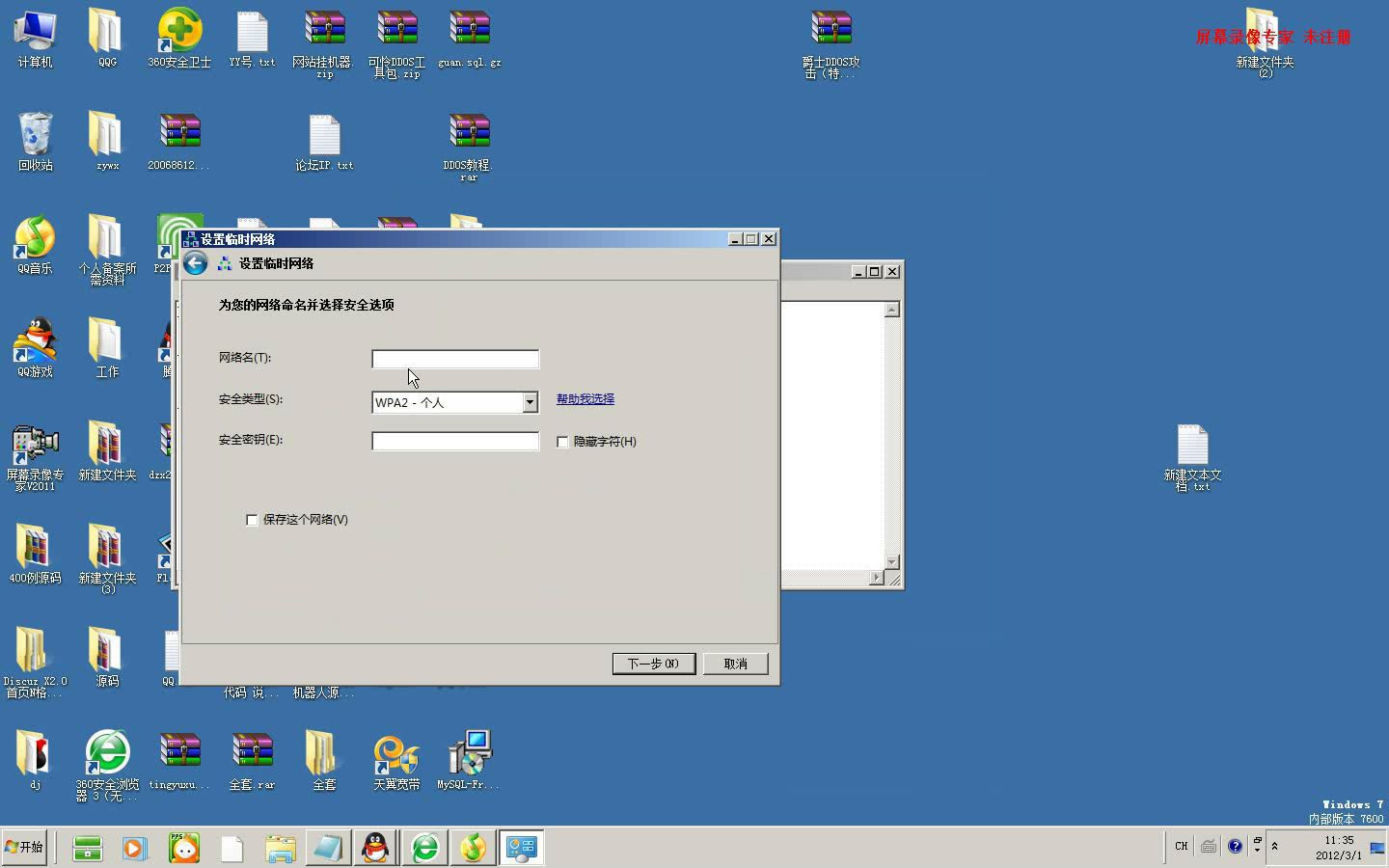Image resolution: width=1389 pixels, height=868 pixels.
Task: Open the CH language indicator
Action: [1181, 846]
